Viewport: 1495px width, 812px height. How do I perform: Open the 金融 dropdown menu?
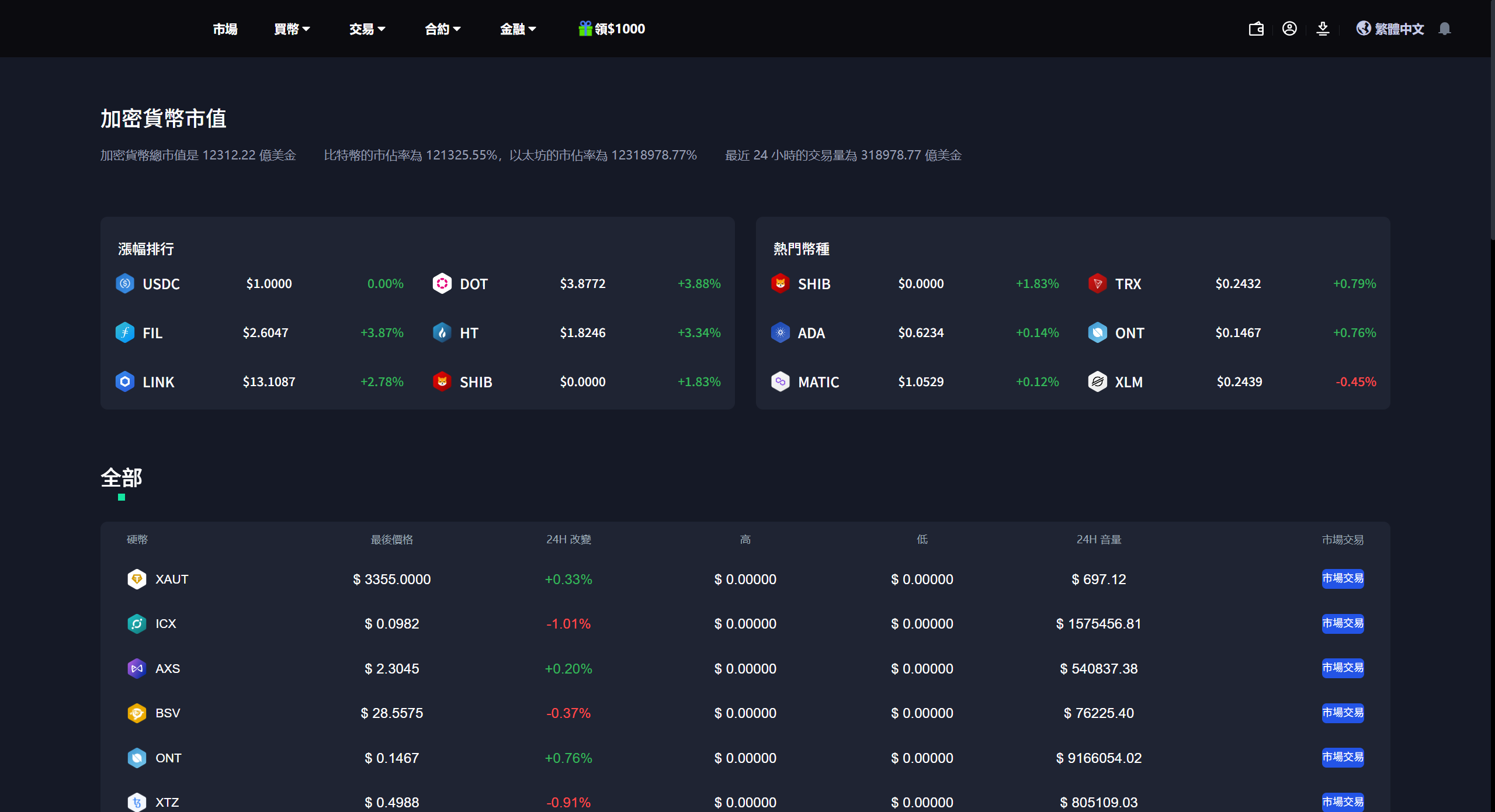pyautogui.click(x=518, y=29)
